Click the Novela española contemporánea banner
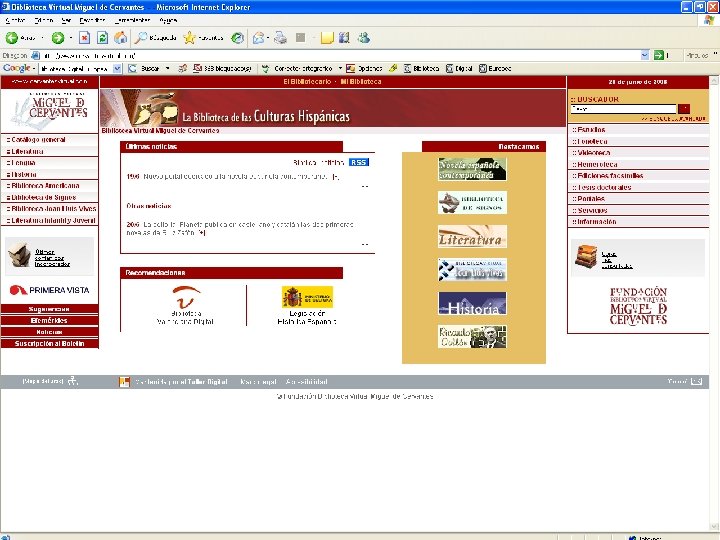This screenshot has width=720, height=540. (x=472, y=169)
